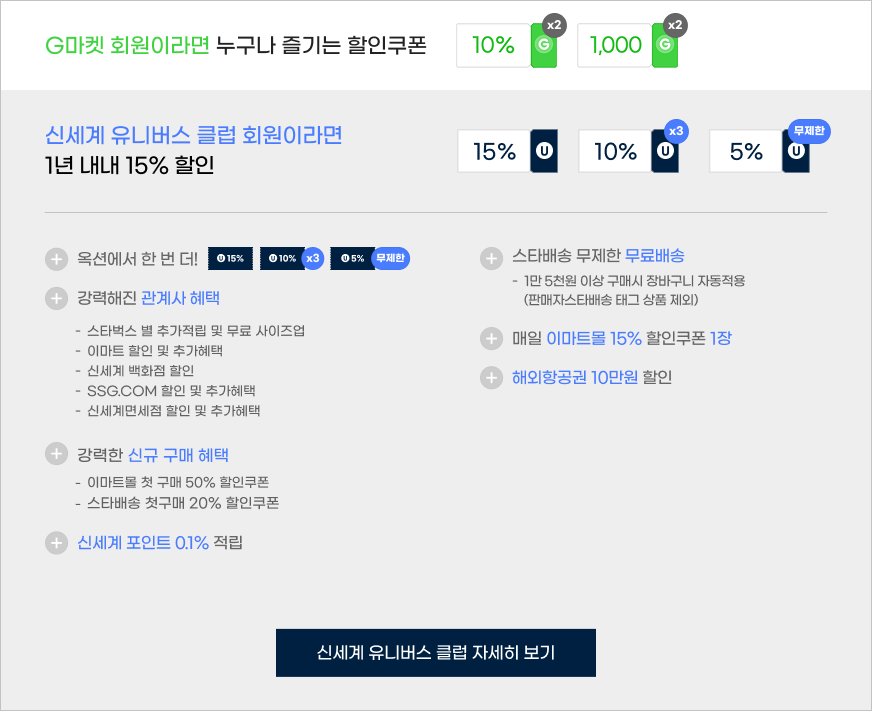Click the 관계사 혜택 blue link text
This screenshot has width=872, height=711.
(x=180, y=298)
